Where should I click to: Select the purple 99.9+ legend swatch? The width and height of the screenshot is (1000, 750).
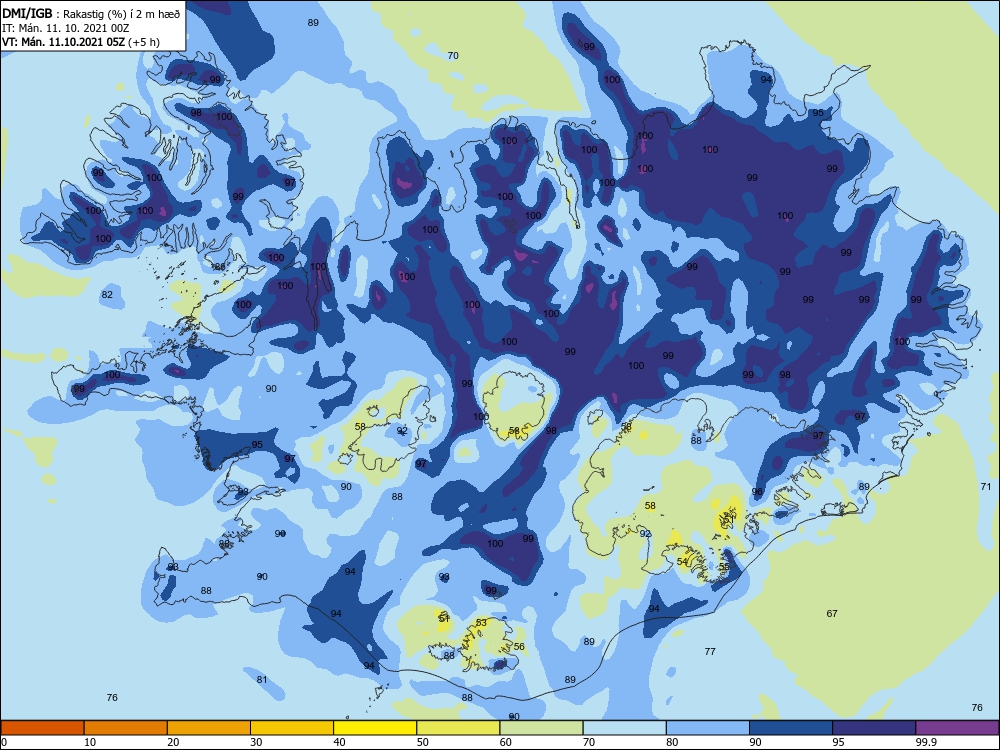point(957,728)
